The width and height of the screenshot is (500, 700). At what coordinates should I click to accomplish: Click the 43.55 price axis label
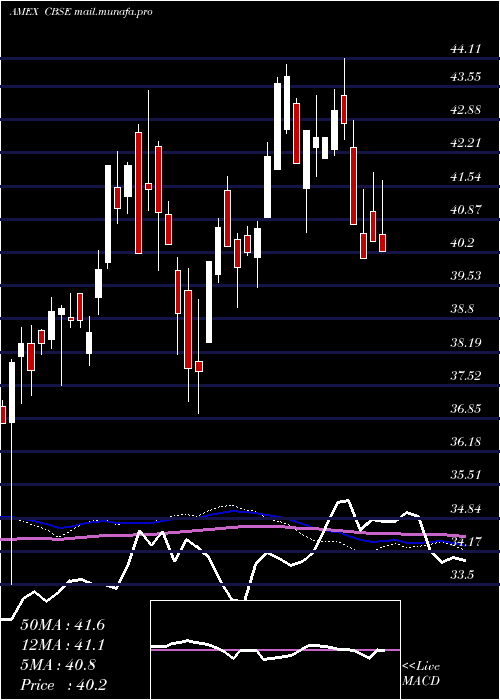coord(466,77)
